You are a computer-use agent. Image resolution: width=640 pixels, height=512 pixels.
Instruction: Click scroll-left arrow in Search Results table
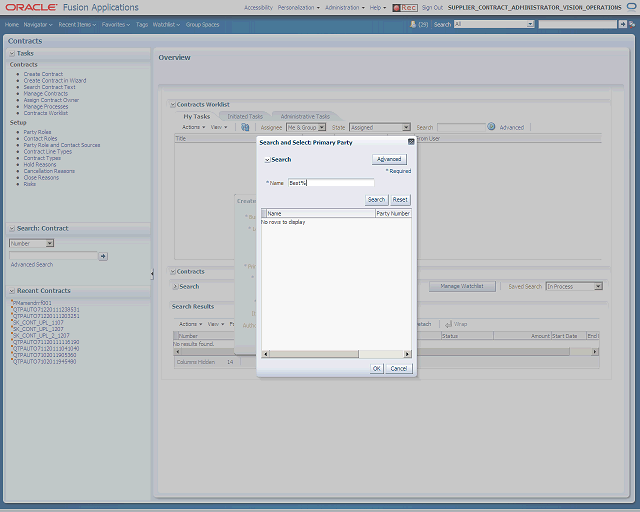(177, 352)
